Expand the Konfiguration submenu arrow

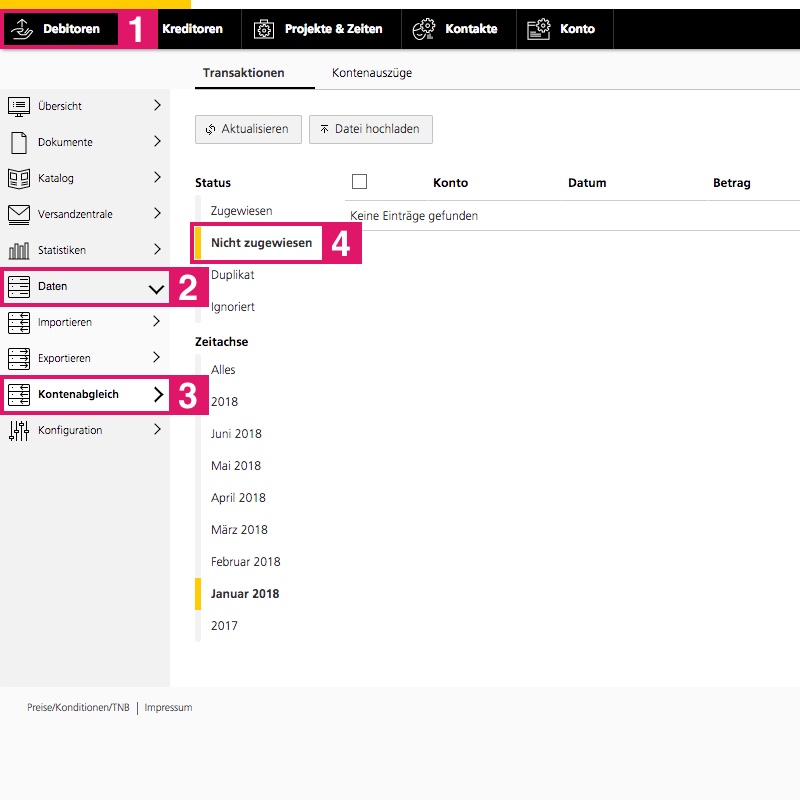(x=157, y=429)
